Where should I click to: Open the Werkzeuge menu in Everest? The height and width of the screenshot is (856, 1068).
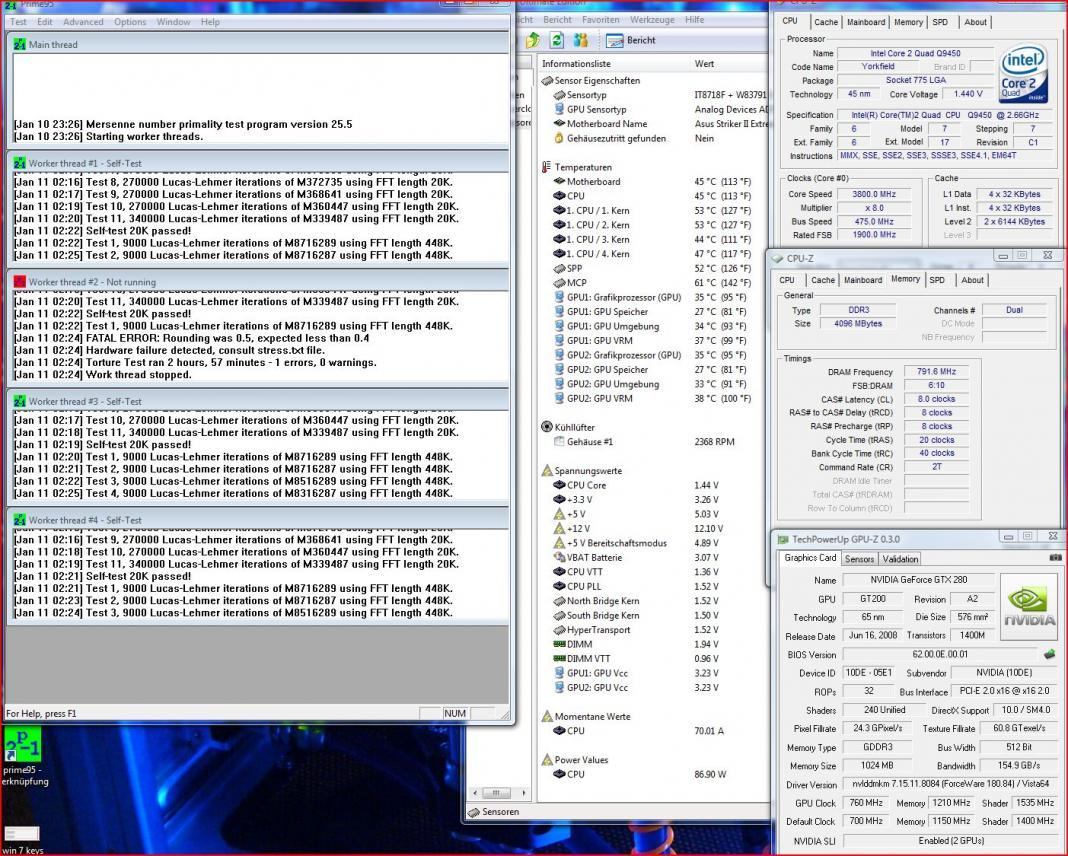pos(652,20)
